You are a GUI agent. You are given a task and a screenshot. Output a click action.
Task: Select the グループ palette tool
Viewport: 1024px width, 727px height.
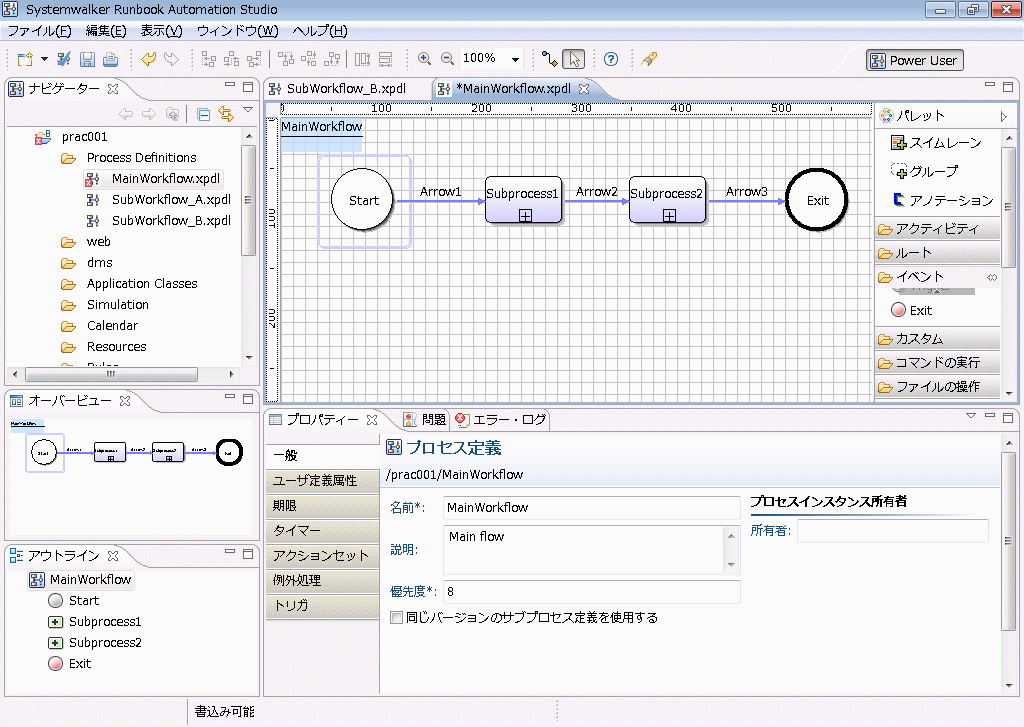coord(925,171)
